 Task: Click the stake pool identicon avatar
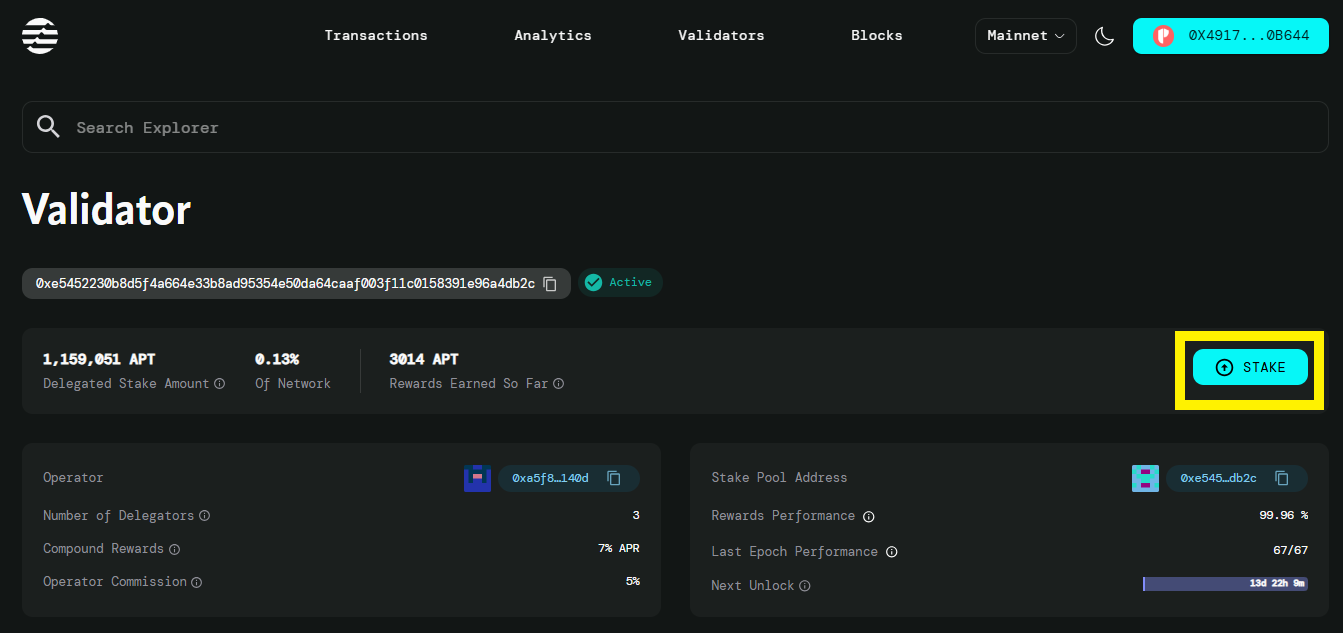pos(1145,478)
